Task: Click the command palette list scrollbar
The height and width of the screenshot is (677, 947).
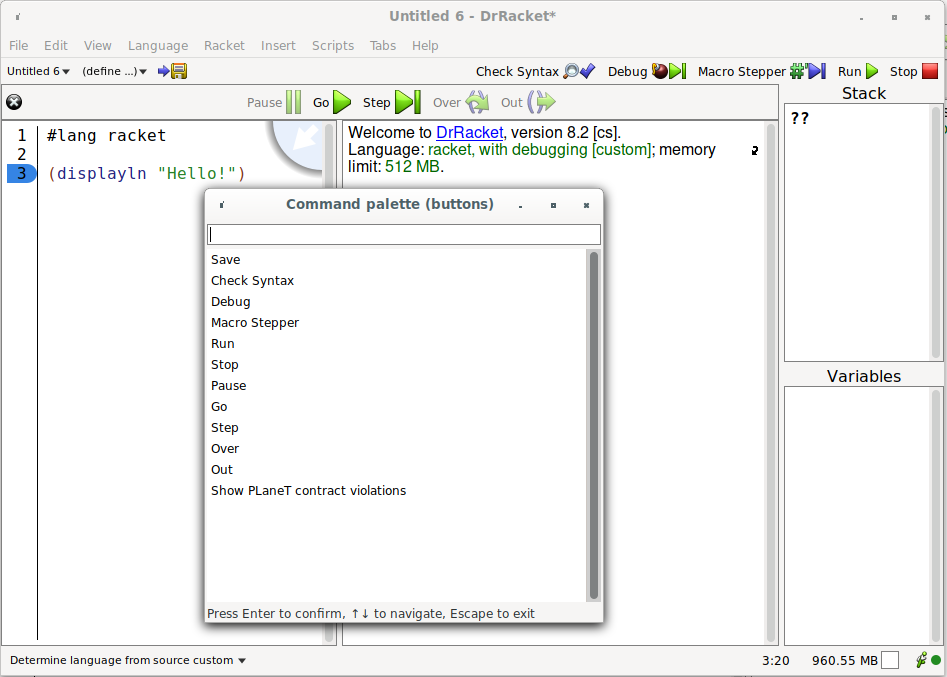Action: [x=594, y=426]
